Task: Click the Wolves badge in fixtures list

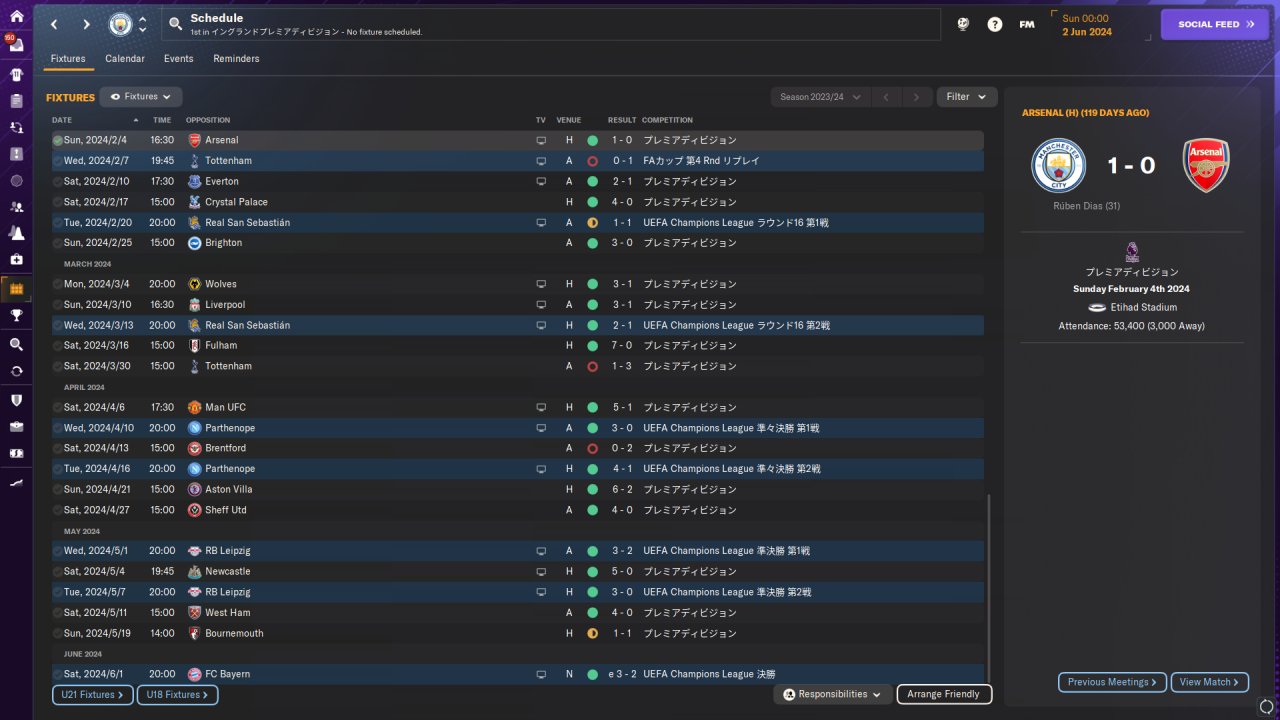Action: [195, 284]
